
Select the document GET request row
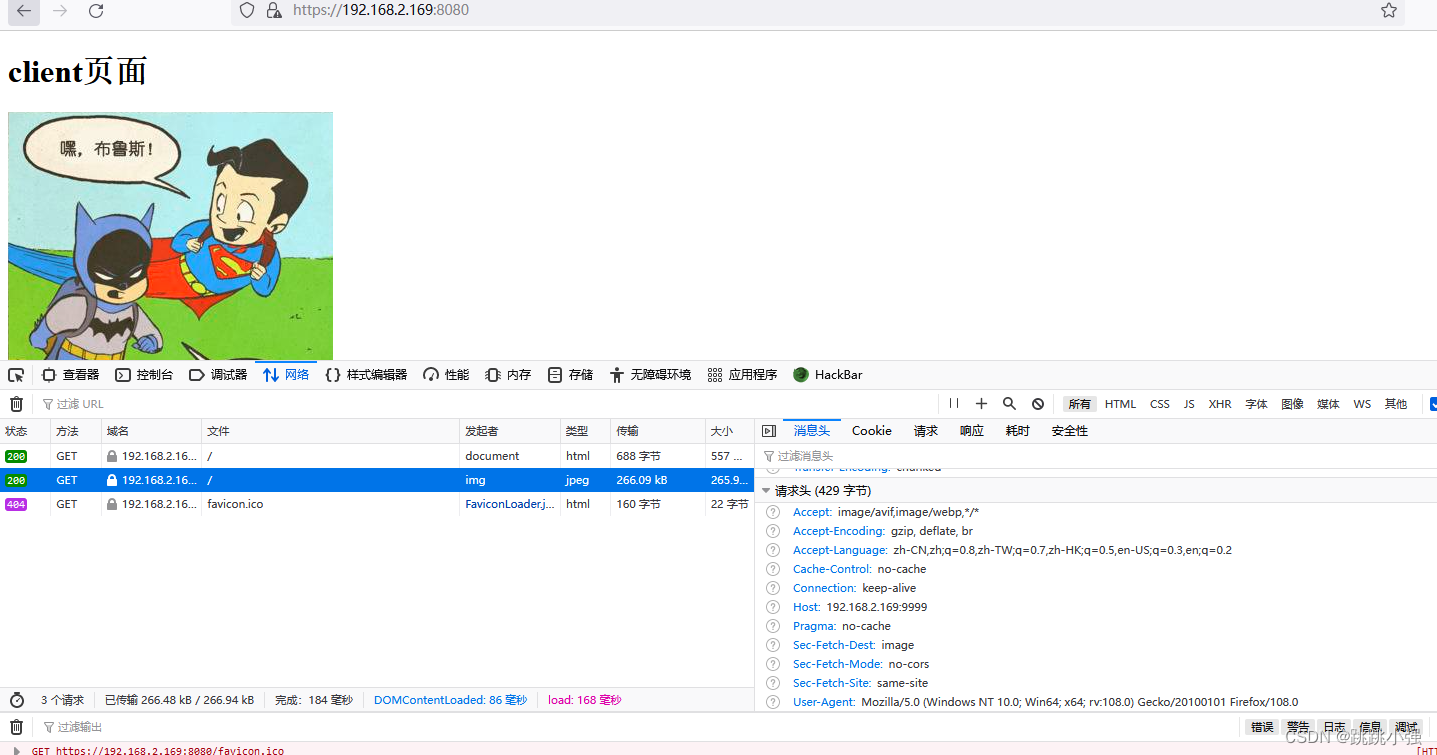coord(377,456)
